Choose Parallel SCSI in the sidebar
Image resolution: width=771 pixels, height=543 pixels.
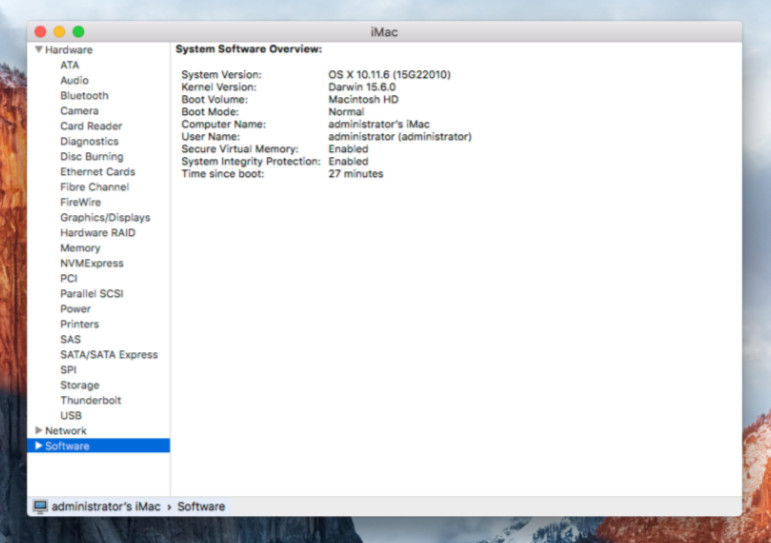91,294
